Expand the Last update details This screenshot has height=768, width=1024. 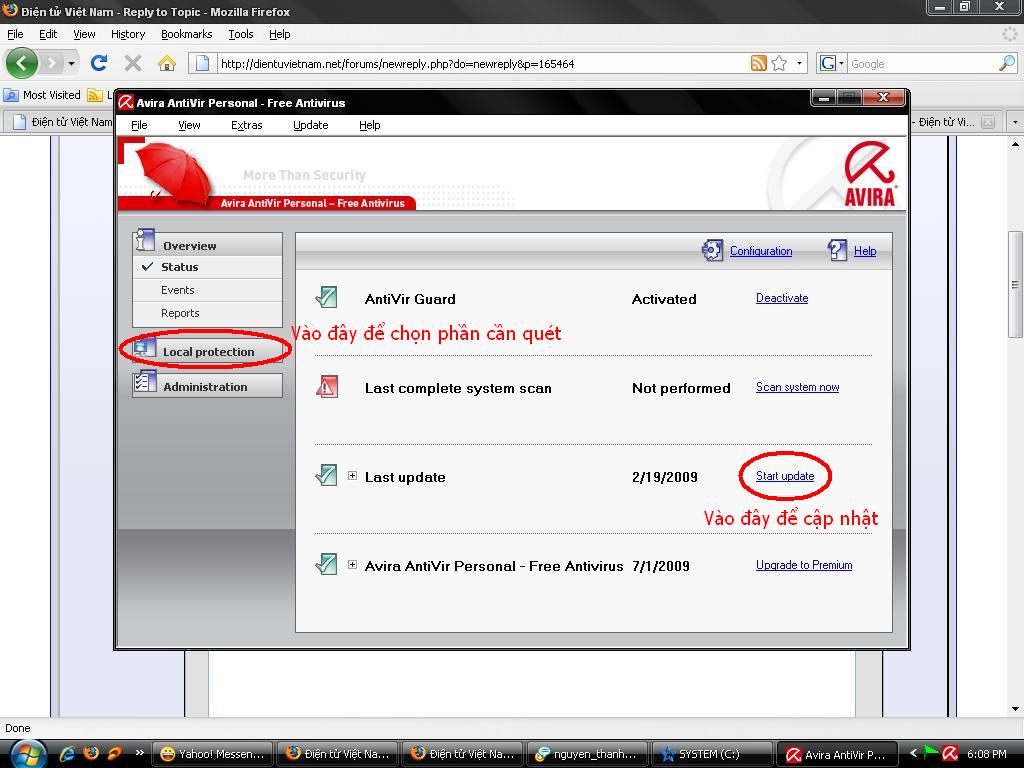(353, 476)
